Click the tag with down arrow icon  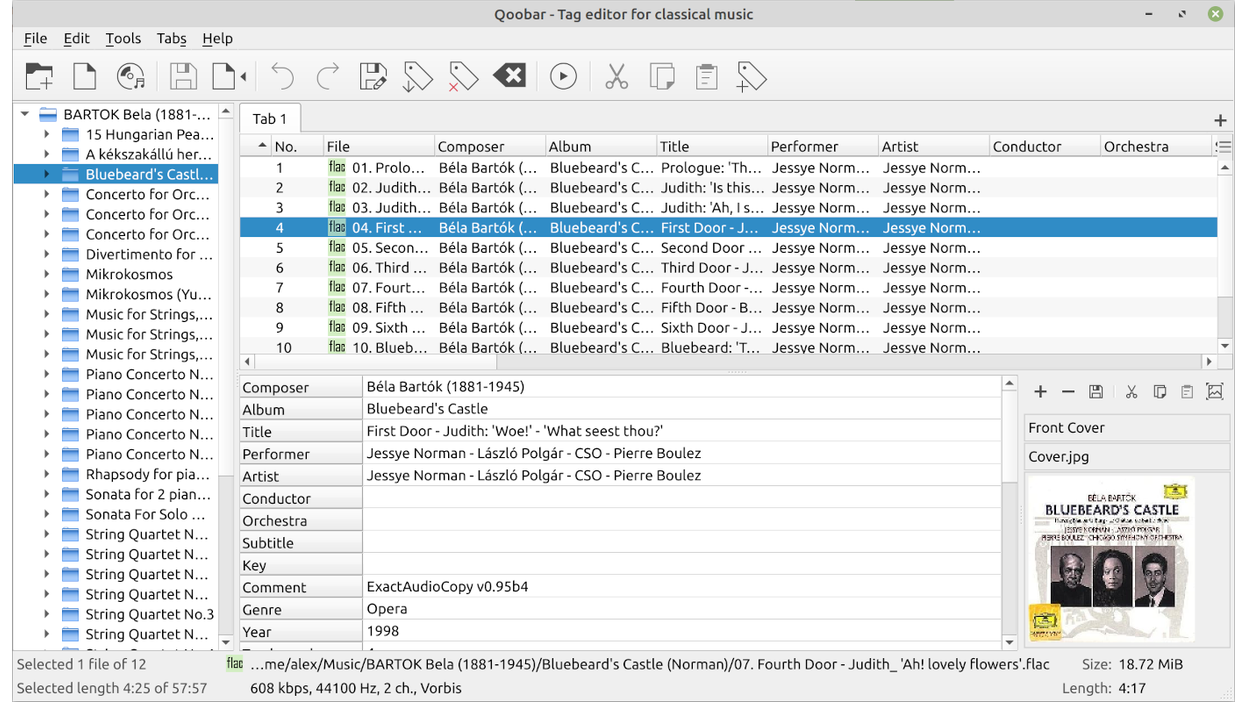click(x=417, y=77)
